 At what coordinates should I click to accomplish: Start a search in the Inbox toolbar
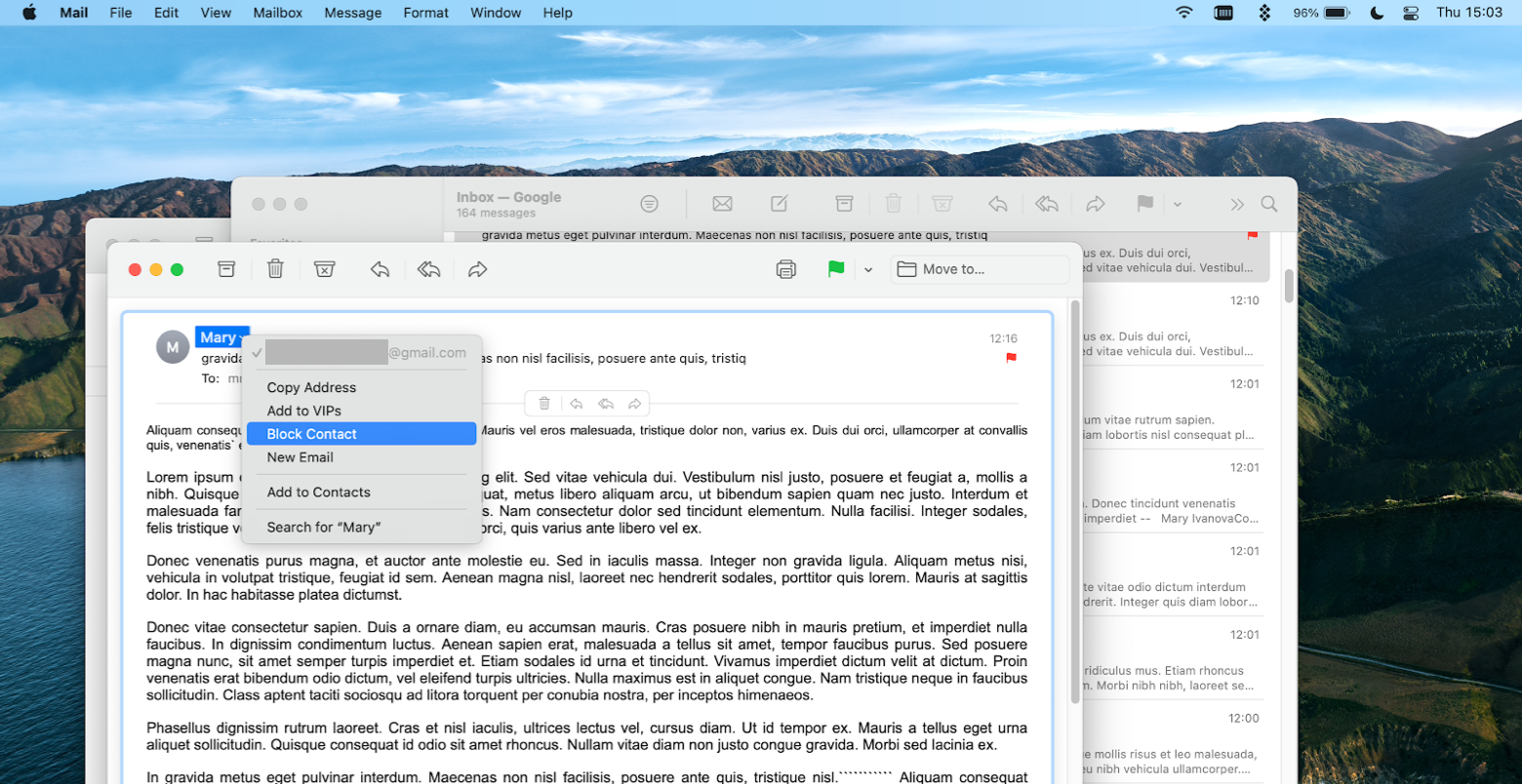point(1269,204)
